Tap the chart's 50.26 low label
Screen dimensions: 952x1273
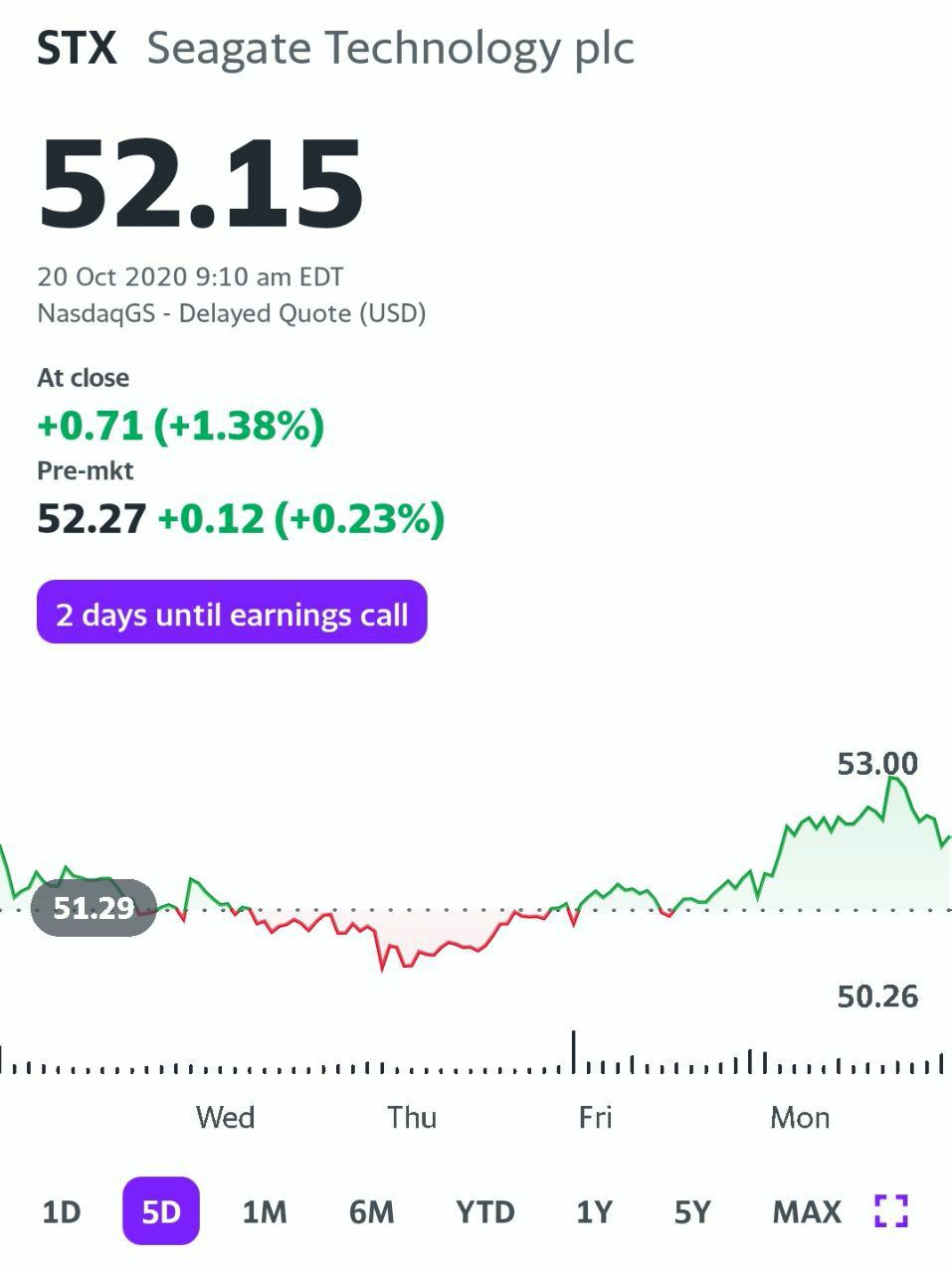(877, 997)
